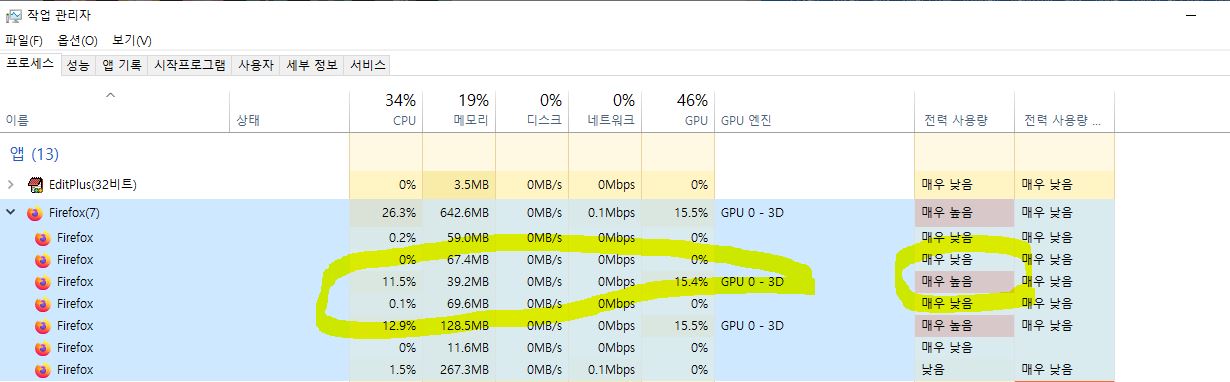
Task: Open the 보기(V) menu
Action: pyautogui.click(x=131, y=41)
